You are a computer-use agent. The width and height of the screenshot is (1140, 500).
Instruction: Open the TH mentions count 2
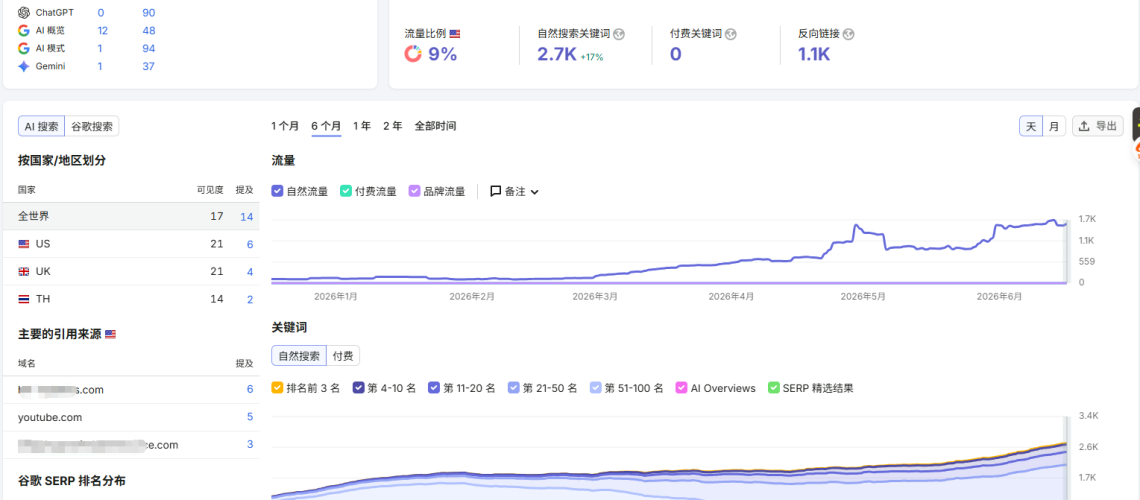click(250, 299)
